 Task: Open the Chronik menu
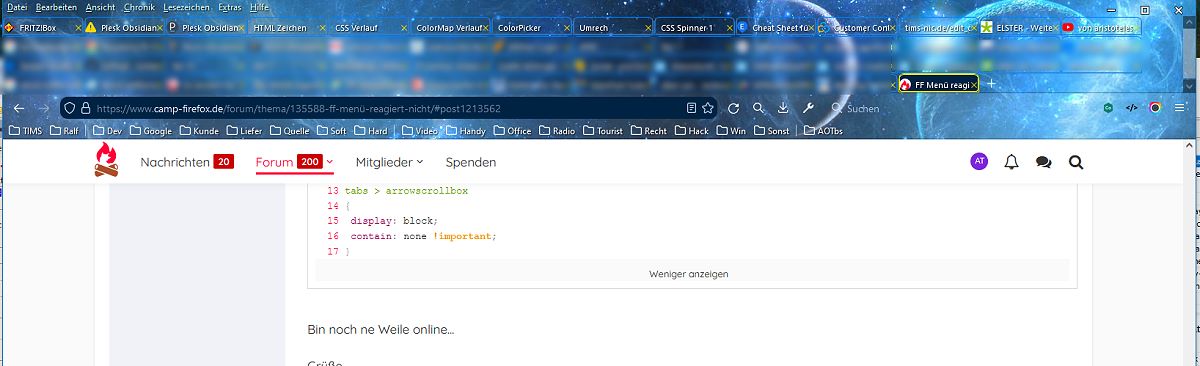click(x=139, y=7)
